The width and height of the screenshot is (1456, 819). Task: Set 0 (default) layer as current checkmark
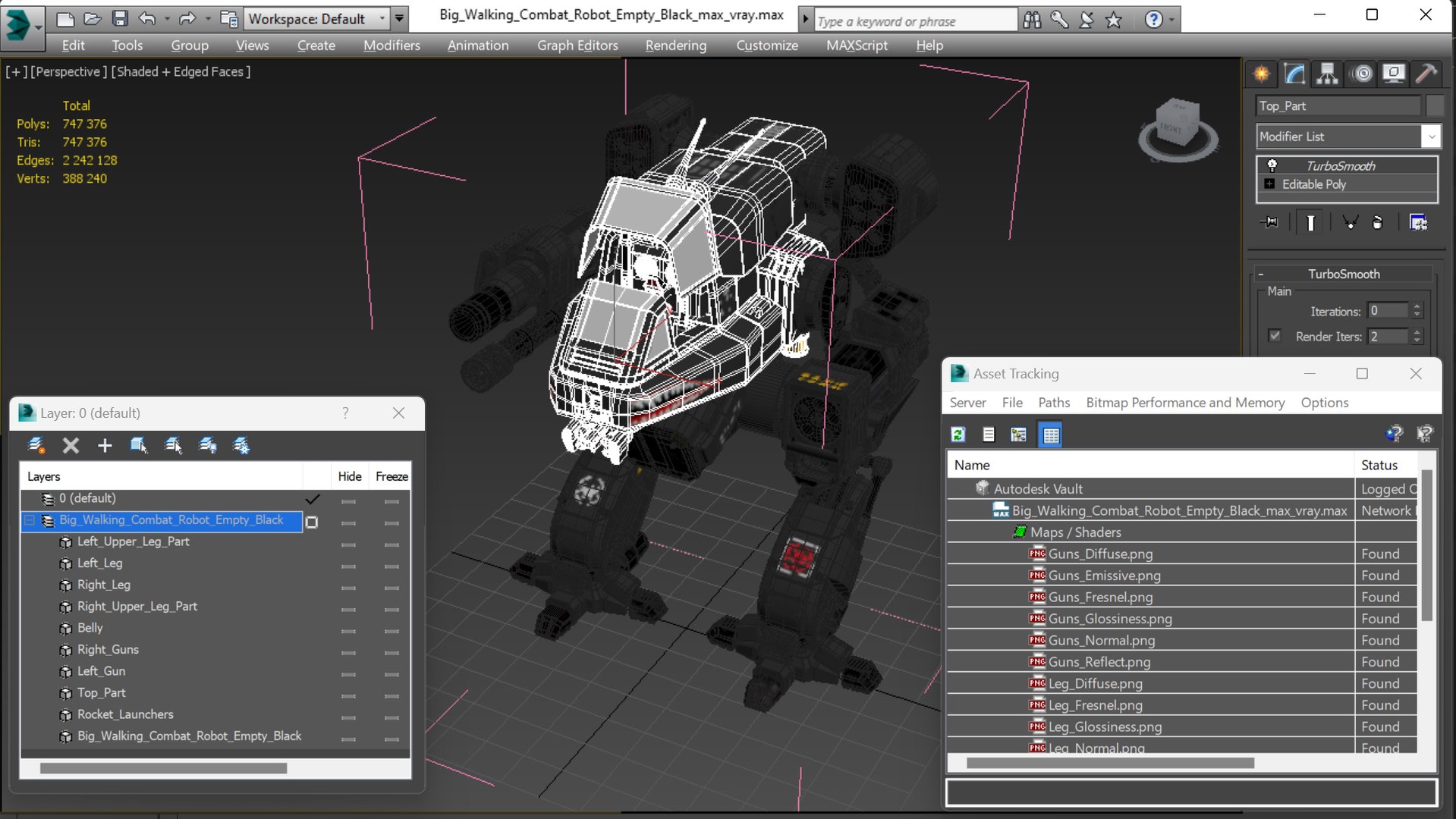click(x=312, y=499)
